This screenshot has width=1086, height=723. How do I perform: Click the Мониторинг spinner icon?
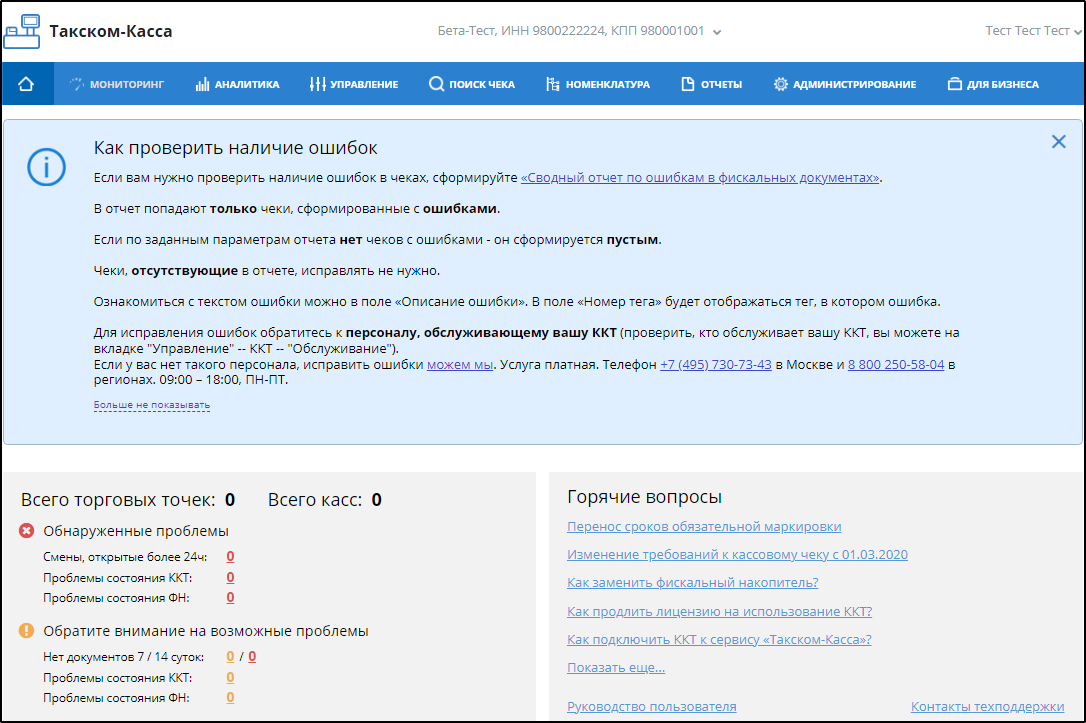76,84
